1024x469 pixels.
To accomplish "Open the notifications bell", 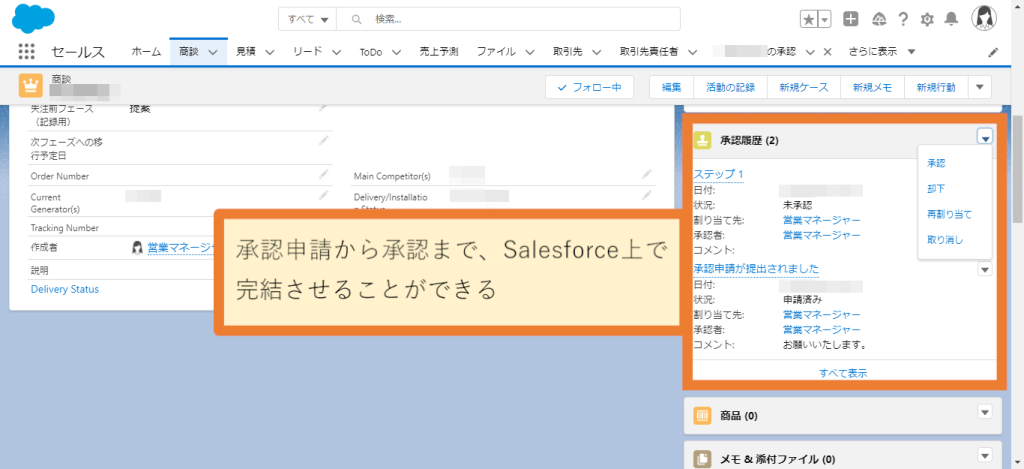I will [951, 19].
